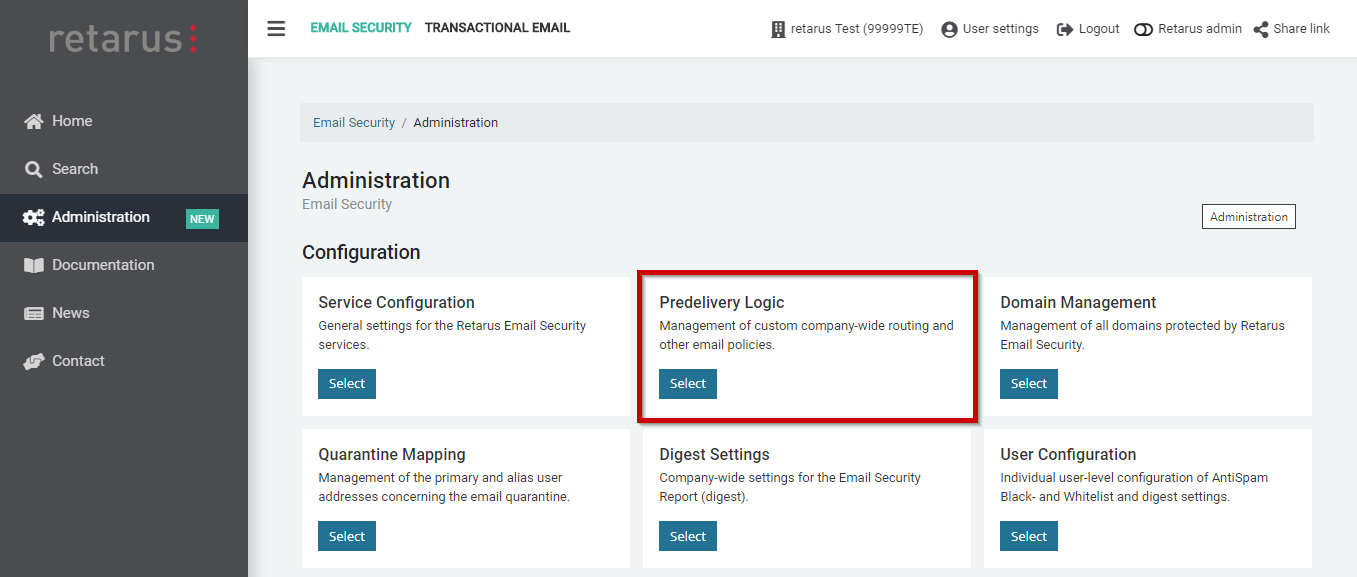Select Service Configuration

tap(347, 384)
